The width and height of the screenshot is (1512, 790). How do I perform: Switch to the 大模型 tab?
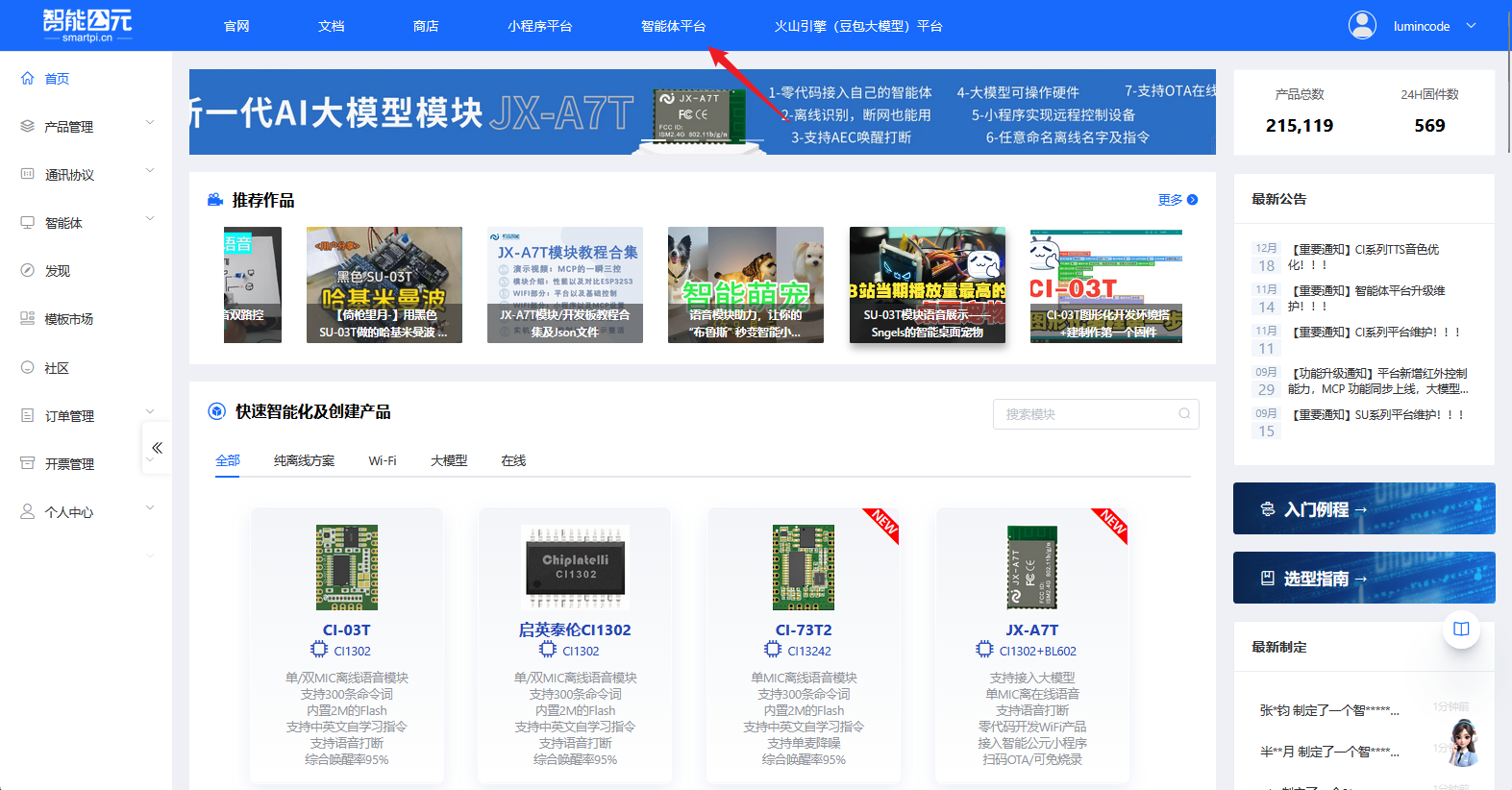[449, 460]
